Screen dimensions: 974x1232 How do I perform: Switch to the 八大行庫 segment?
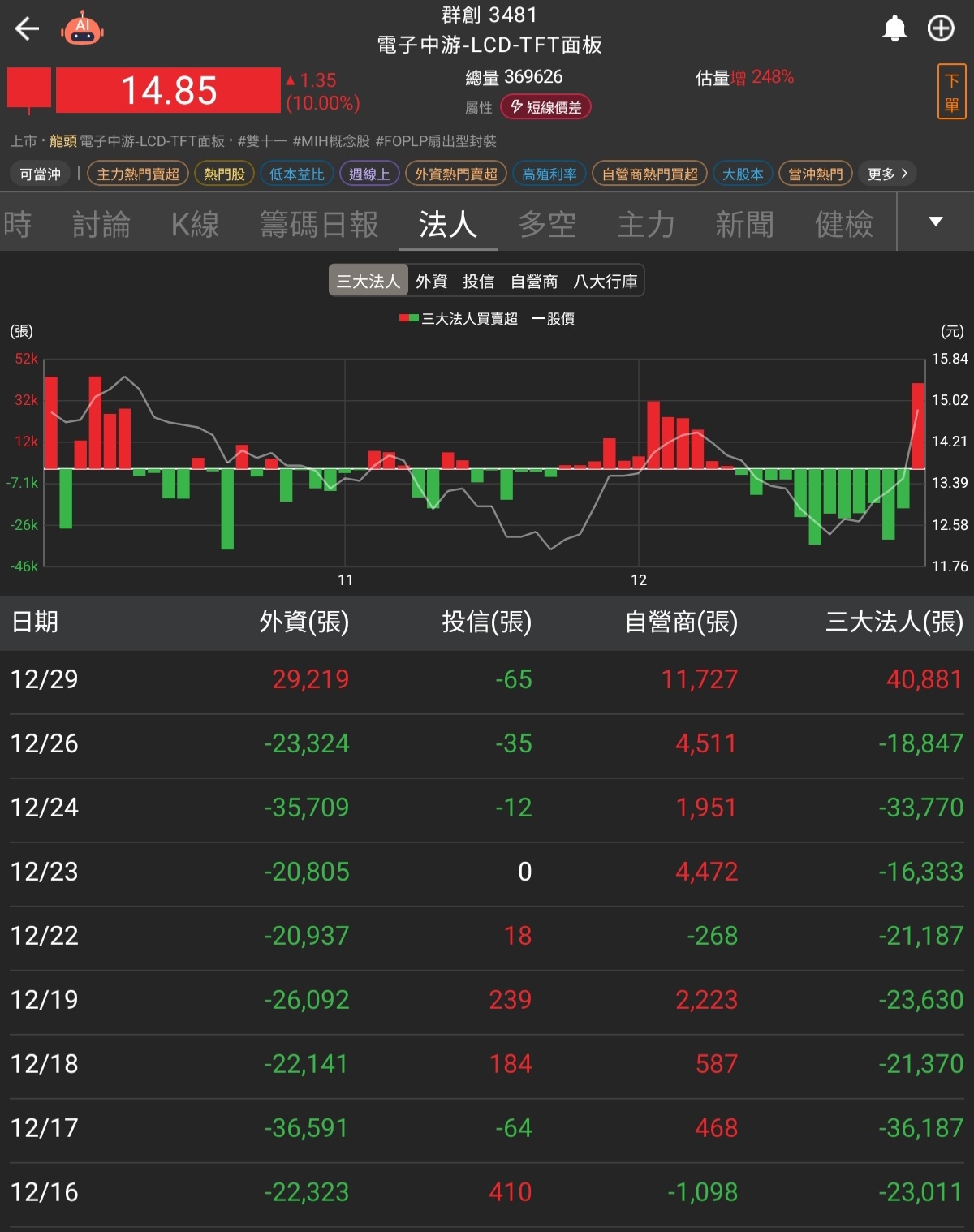click(x=605, y=281)
